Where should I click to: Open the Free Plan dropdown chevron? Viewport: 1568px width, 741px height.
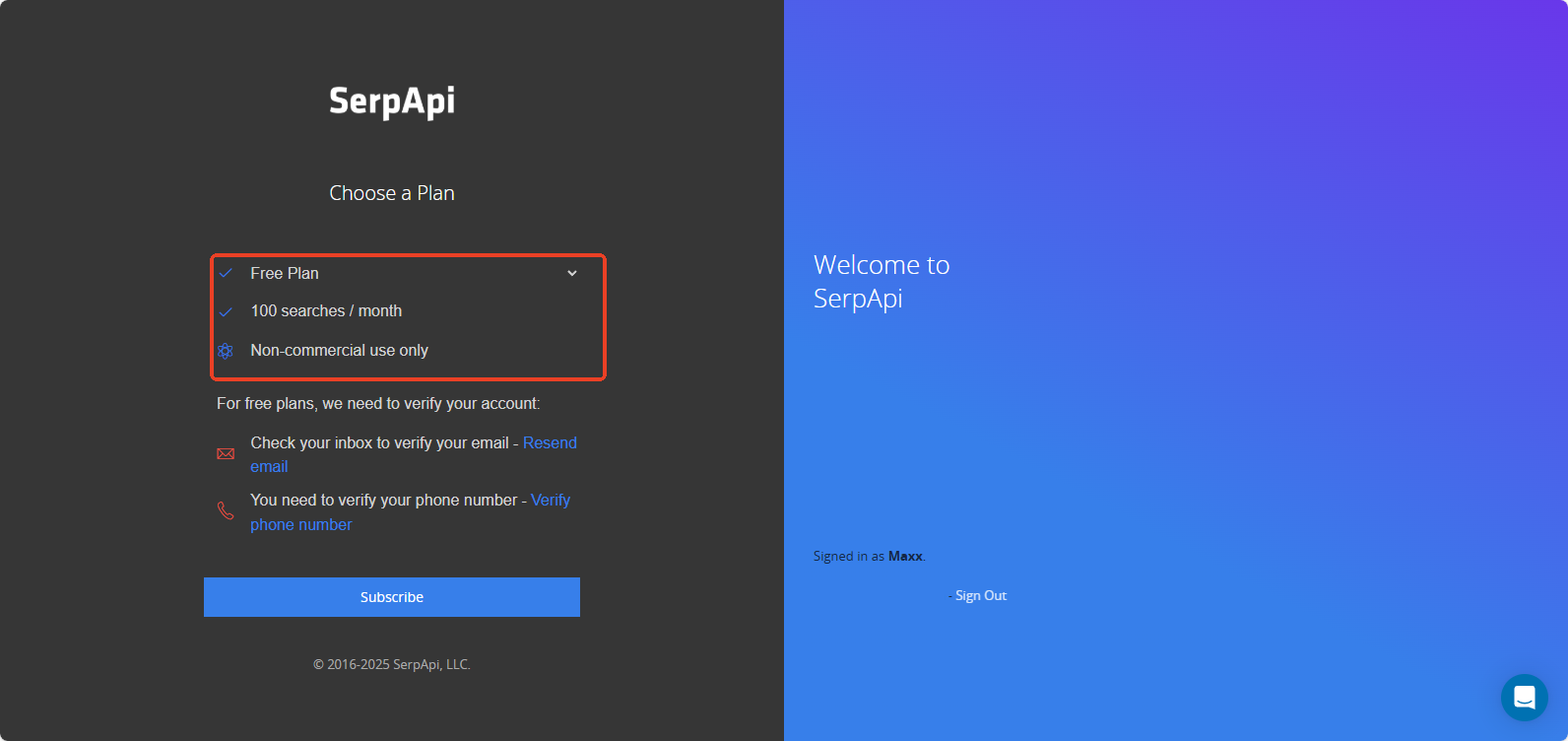coord(572,273)
